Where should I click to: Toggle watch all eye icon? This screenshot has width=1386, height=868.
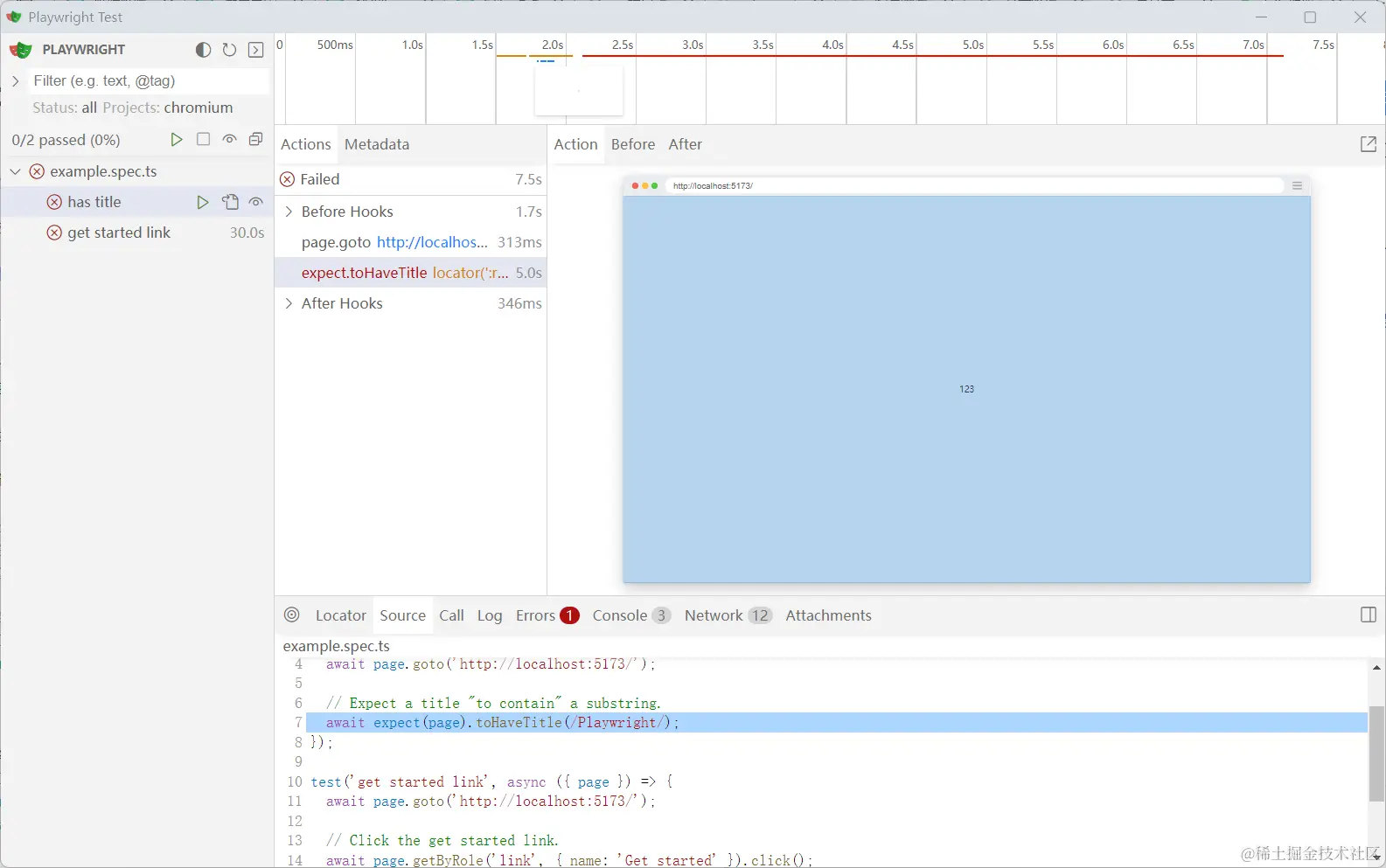[x=229, y=140]
